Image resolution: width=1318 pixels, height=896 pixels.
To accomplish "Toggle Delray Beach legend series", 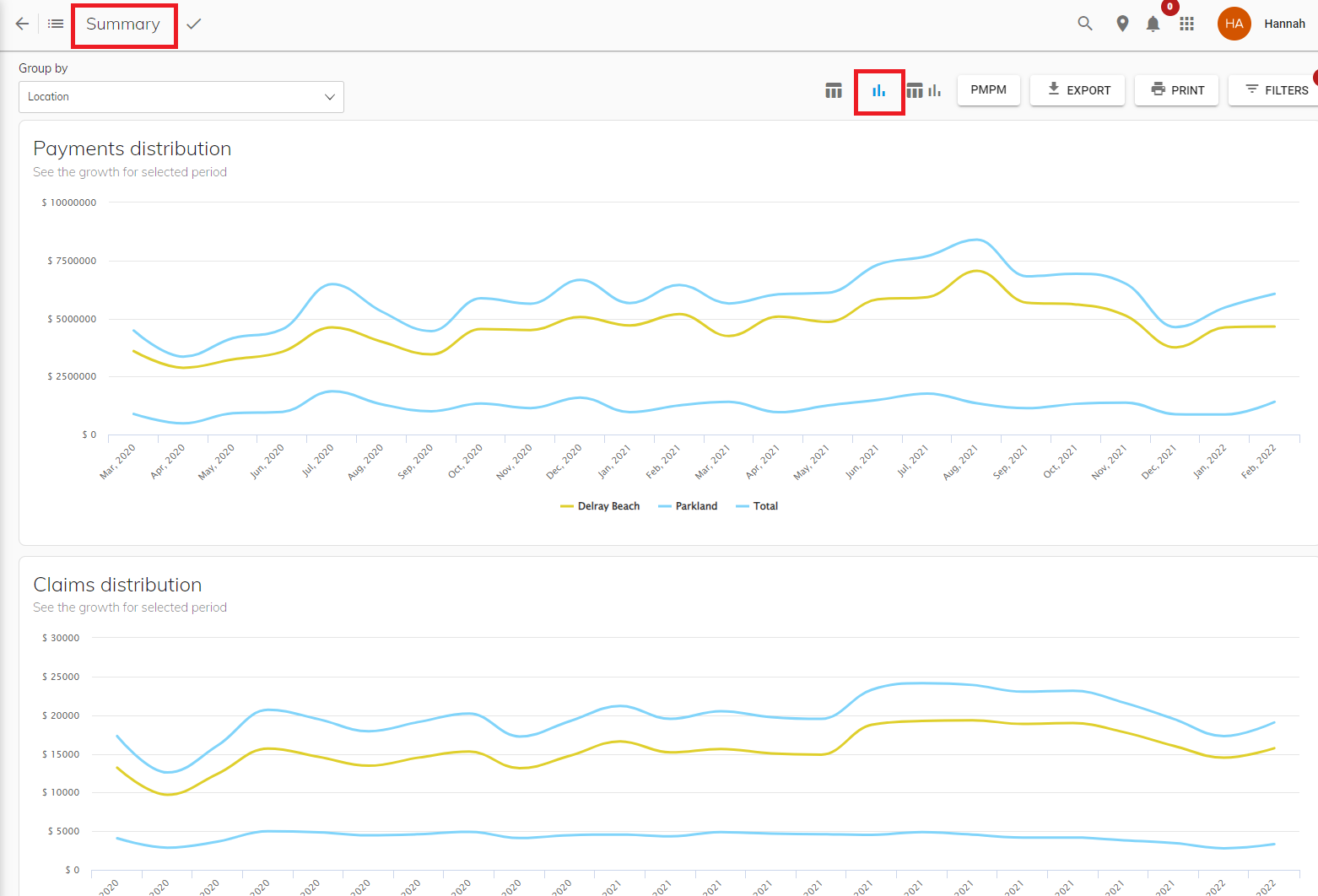I will tap(600, 506).
